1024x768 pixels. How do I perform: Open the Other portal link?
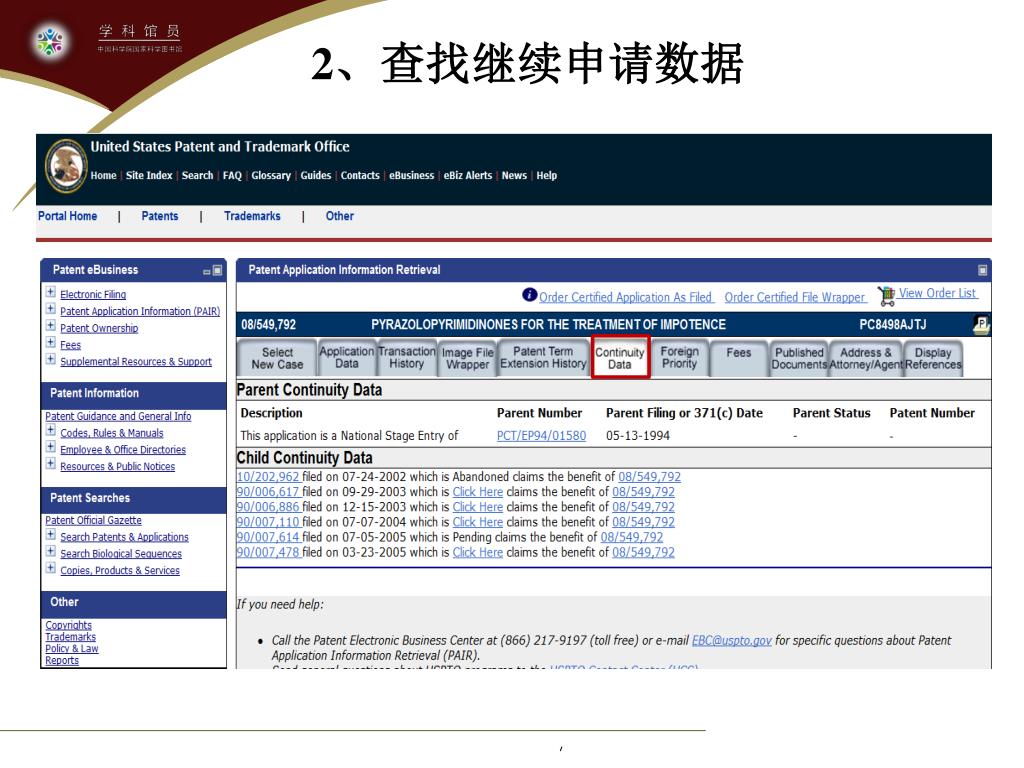pyautogui.click(x=340, y=216)
